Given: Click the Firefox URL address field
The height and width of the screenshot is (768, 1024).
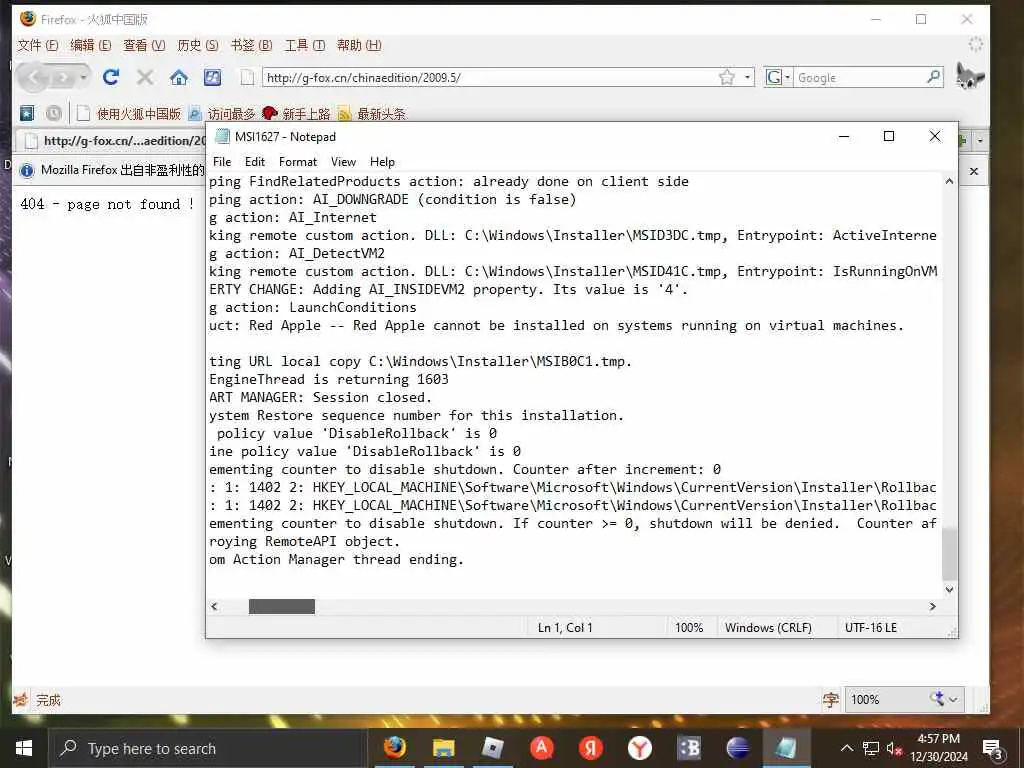Looking at the screenshot, I should pyautogui.click(x=490, y=78).
